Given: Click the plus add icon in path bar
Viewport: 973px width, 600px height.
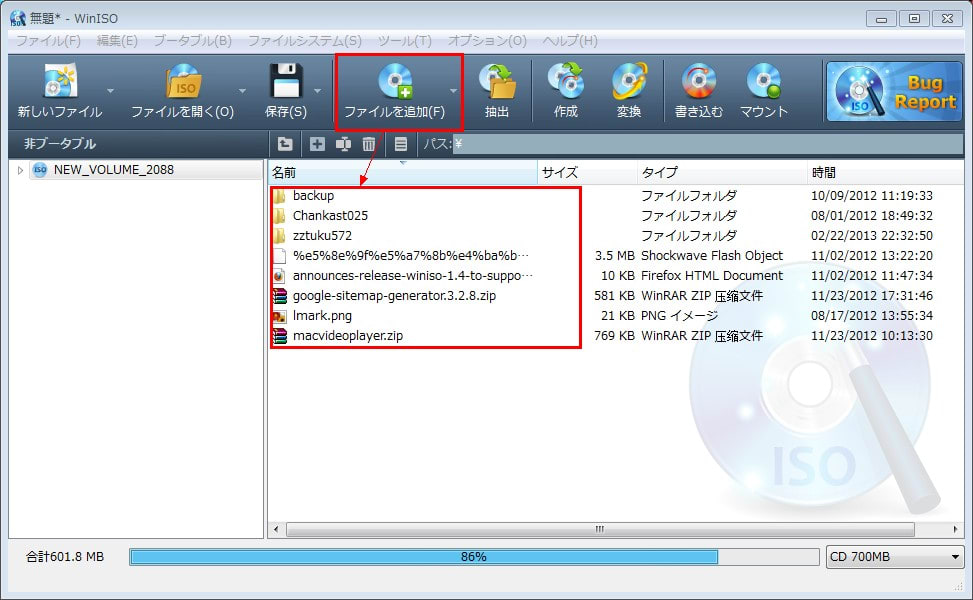Looking at the screenshot, I should tap(317, 144).
